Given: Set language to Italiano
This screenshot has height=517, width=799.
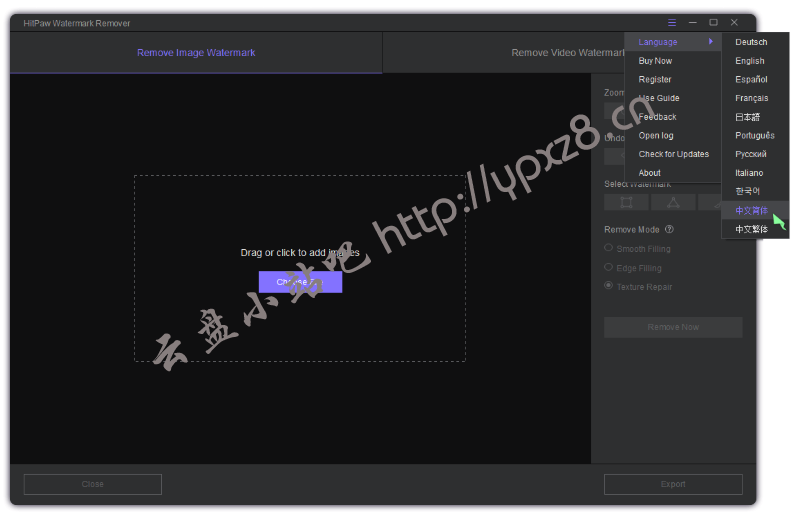Looking at the screenshot, I should point(756,173).
